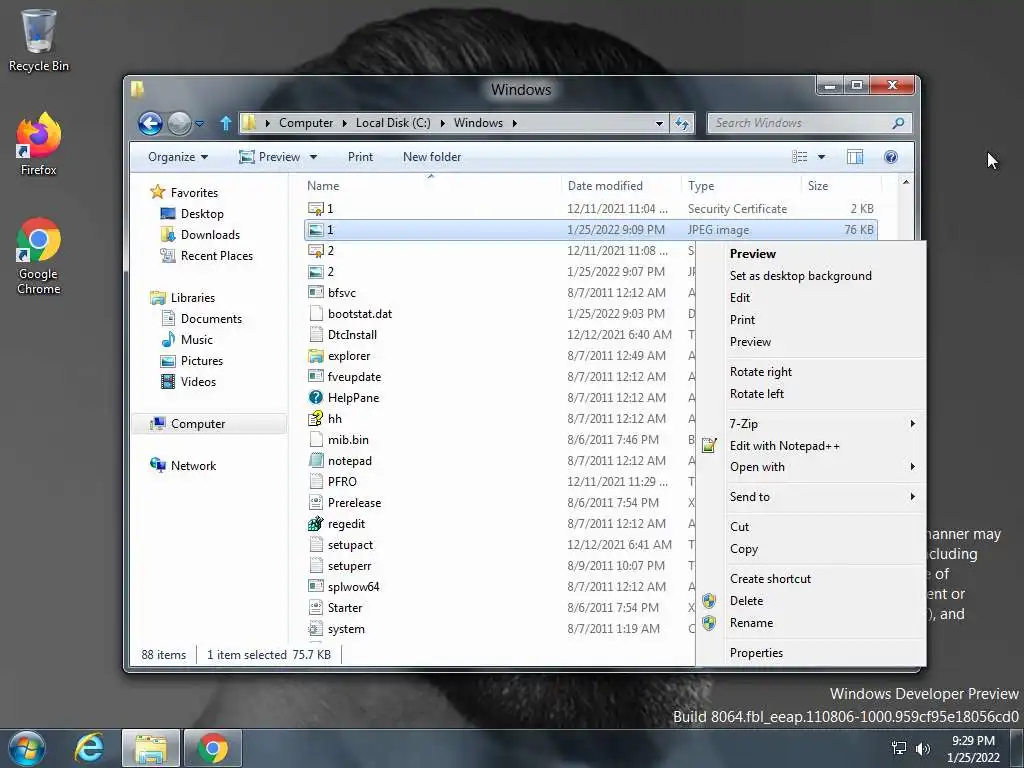Screen dimensions: 1024x768
Task: Open Recent Places in sidebar
Action: click(207, 256)
